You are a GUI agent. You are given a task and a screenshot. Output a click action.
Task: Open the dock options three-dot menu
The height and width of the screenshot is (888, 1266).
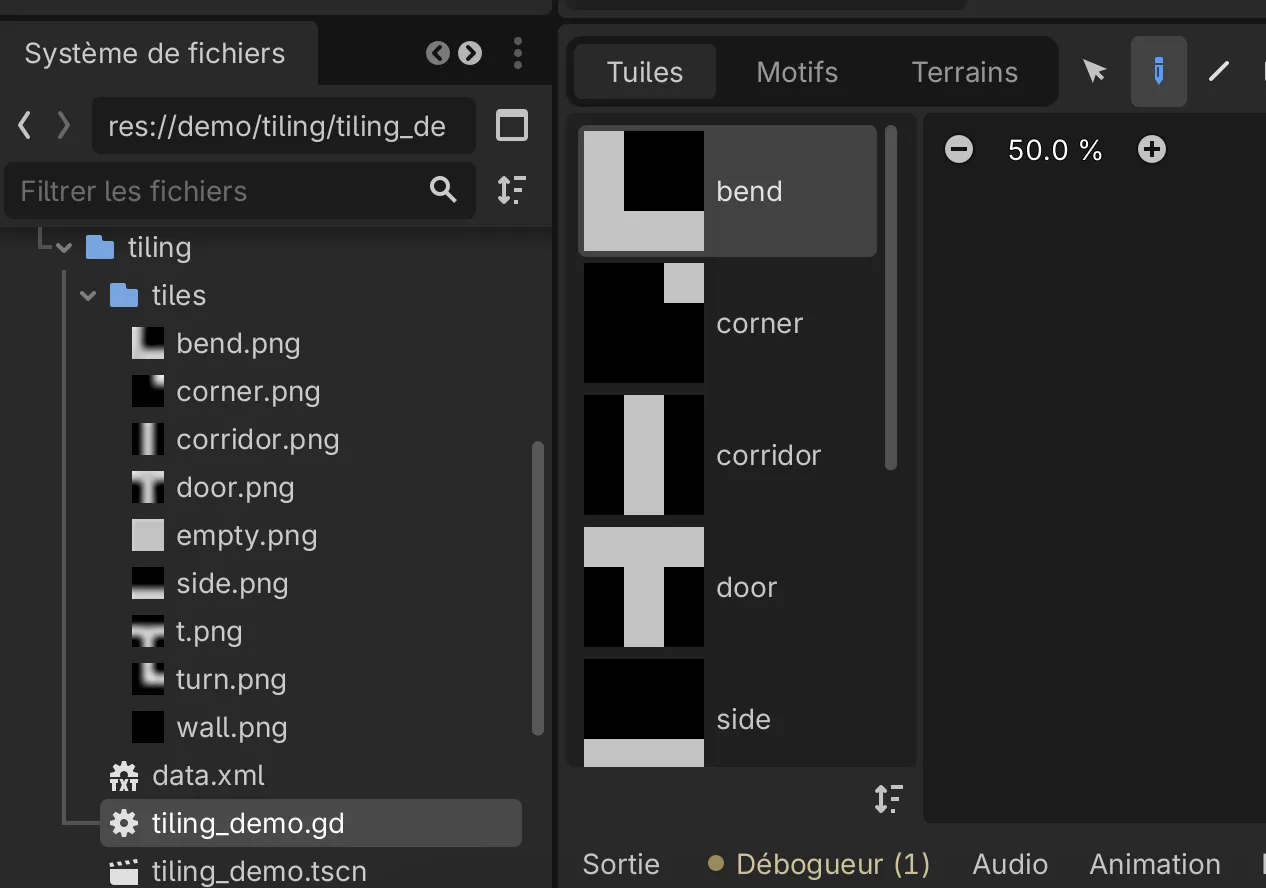(518, 53)
